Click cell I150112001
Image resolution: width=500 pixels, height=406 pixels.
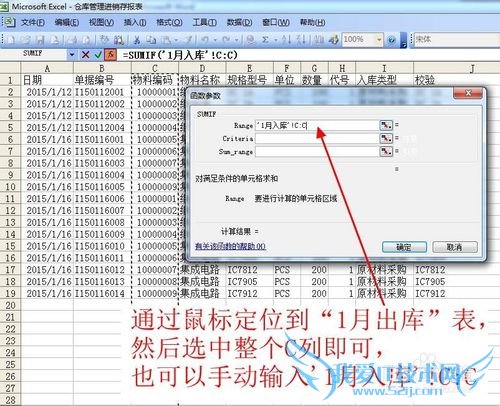[102, 92]
